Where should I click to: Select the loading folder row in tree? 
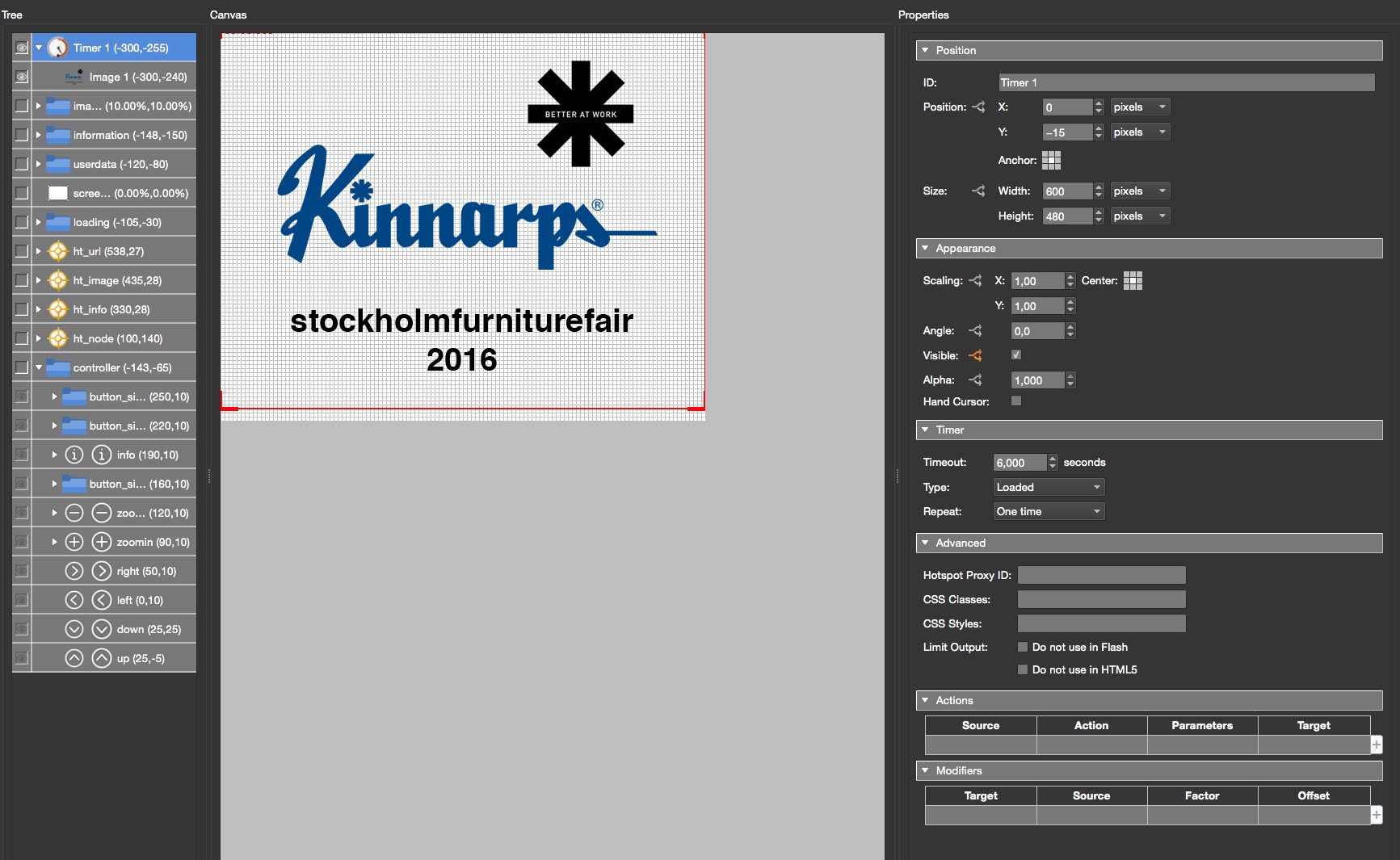[114, 222]
